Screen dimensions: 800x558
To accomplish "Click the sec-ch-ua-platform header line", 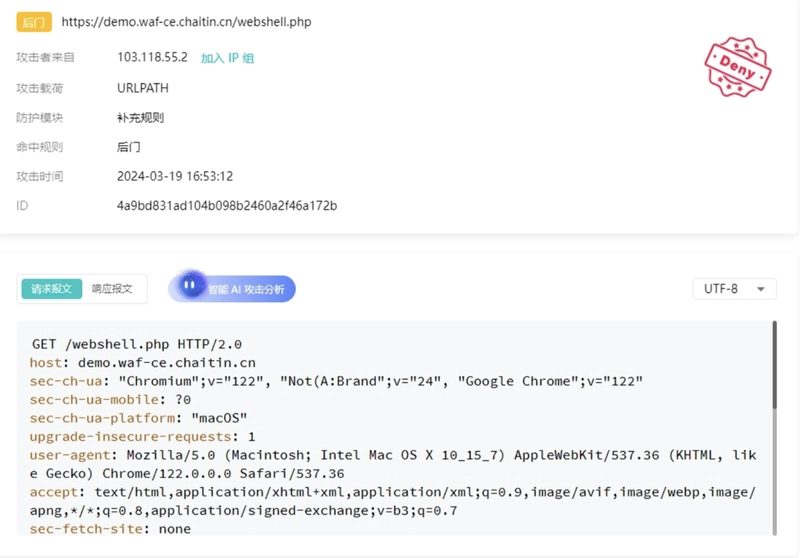I will (x=138, y=418).
